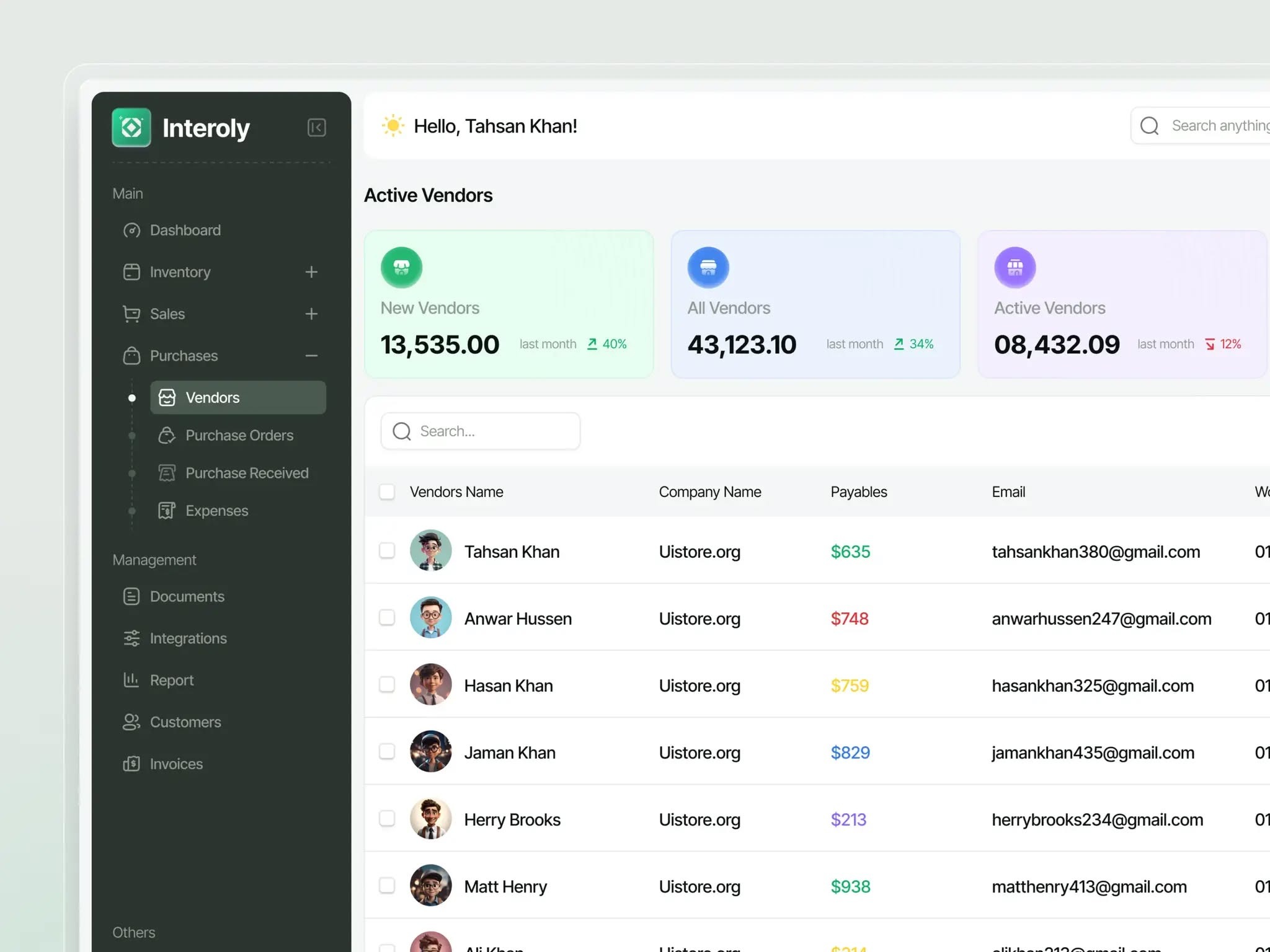Click the Report chart icon
The width and height of the screenshot is (1270, 952).
point(131,680)
